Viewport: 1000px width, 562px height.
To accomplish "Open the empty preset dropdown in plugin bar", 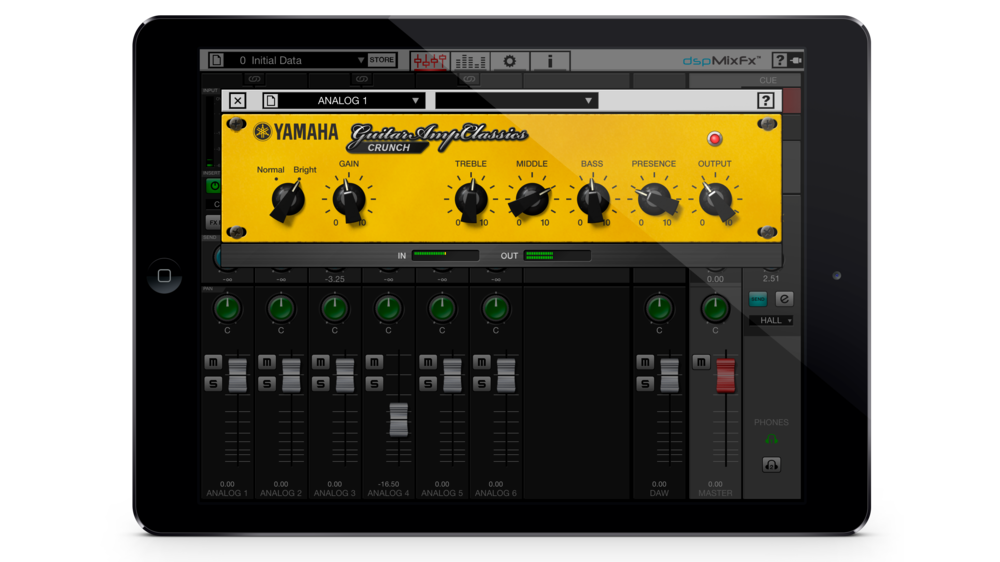I will 516,100.
